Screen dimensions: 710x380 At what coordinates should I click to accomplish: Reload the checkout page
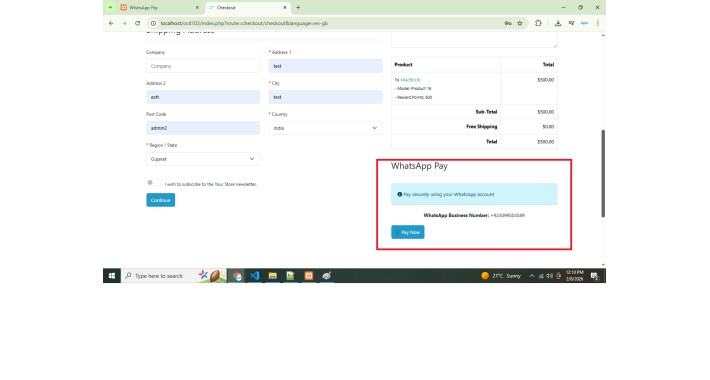(138, 23)
